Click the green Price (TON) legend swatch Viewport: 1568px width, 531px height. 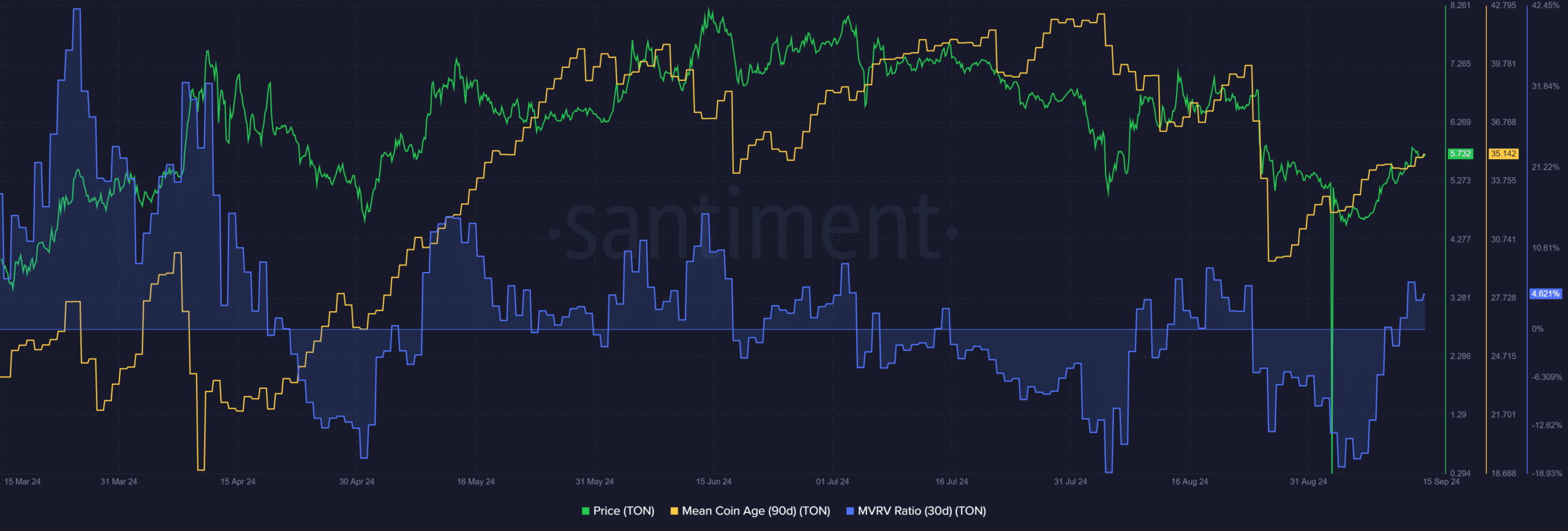click(x=586, y=511)
